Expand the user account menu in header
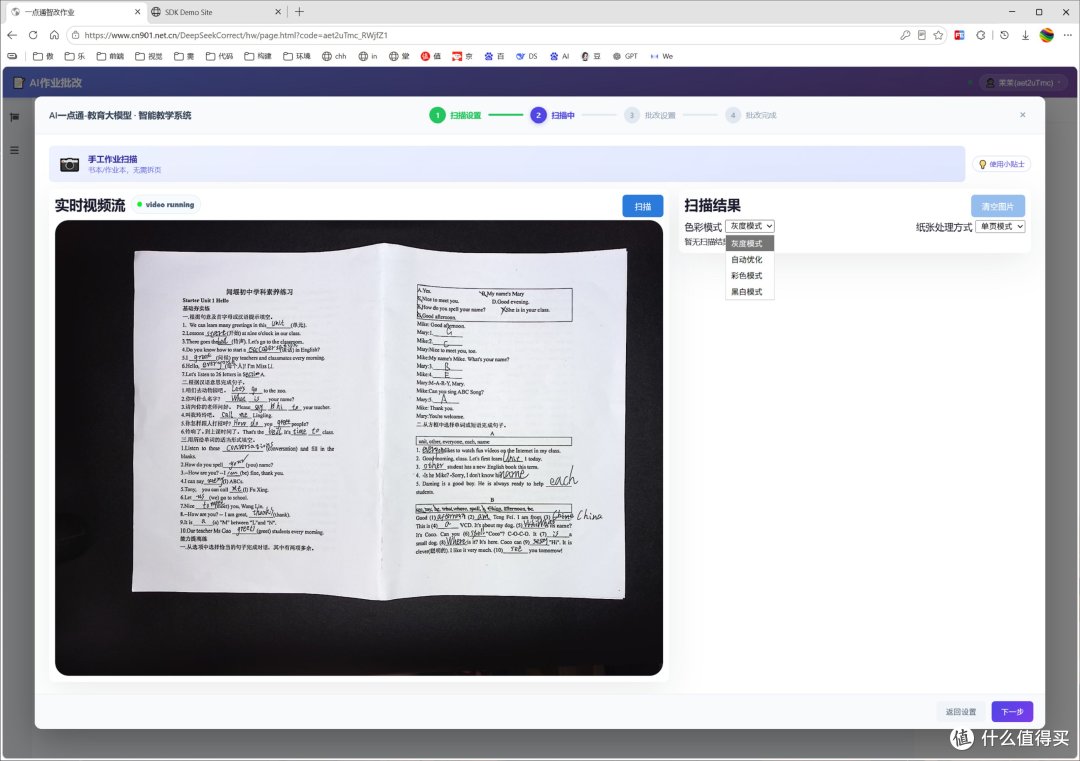The width and height of the screenshot is (1080, 761). tap(1022, 83)
